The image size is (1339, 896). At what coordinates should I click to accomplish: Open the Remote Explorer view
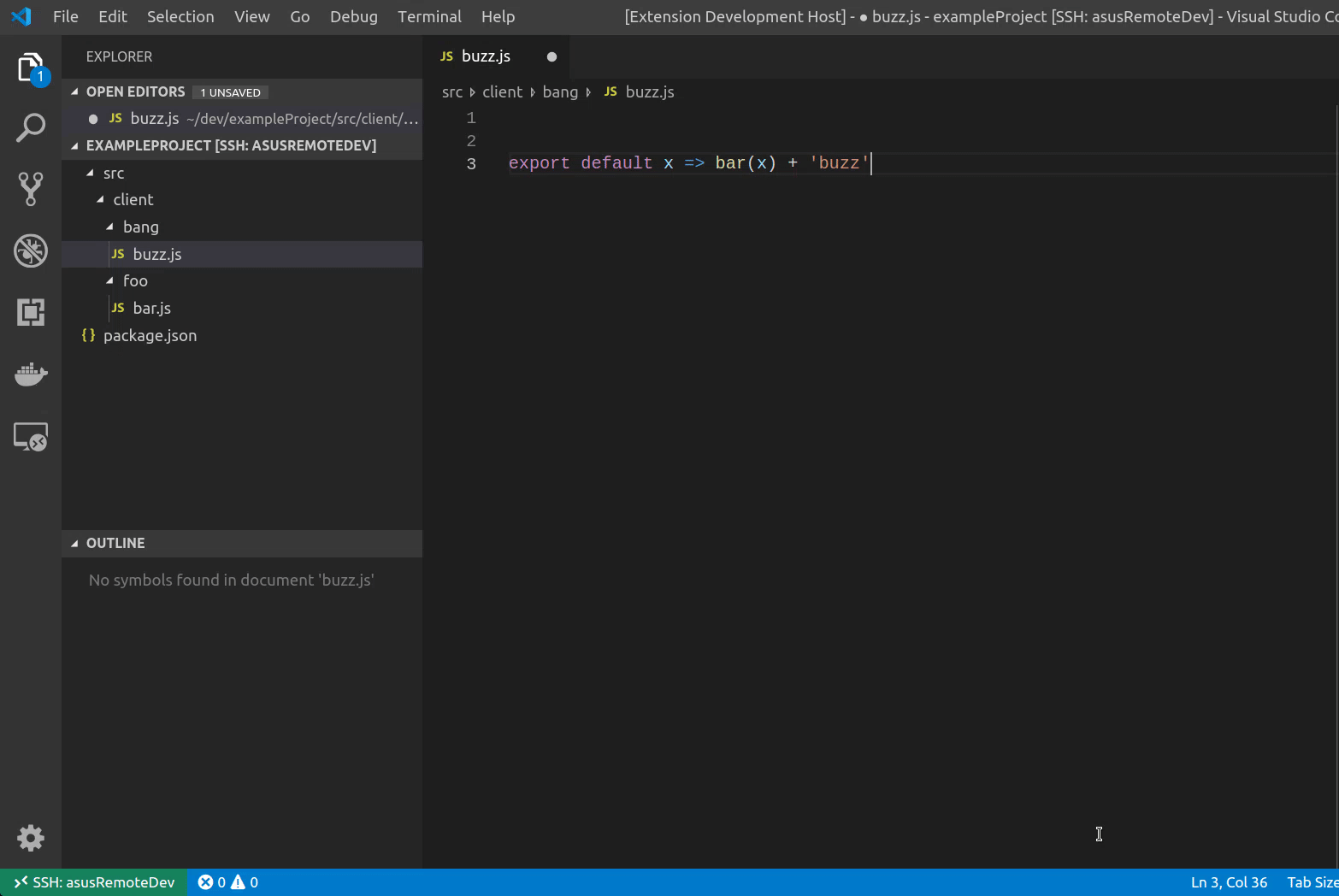[31, 437]
